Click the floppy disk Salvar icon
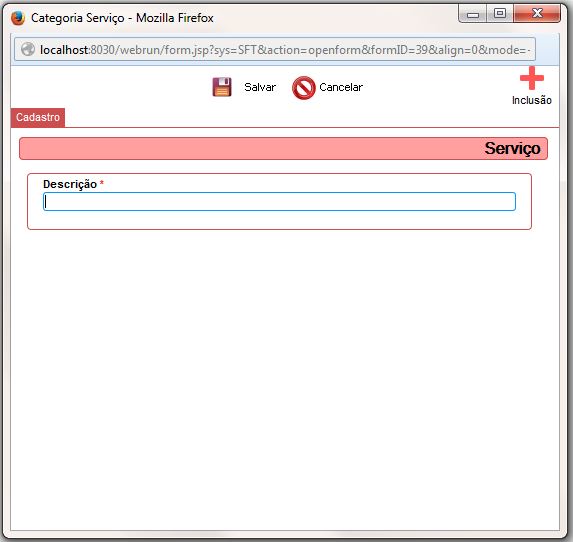The image size is (573, 542). [x=222, y=87]
